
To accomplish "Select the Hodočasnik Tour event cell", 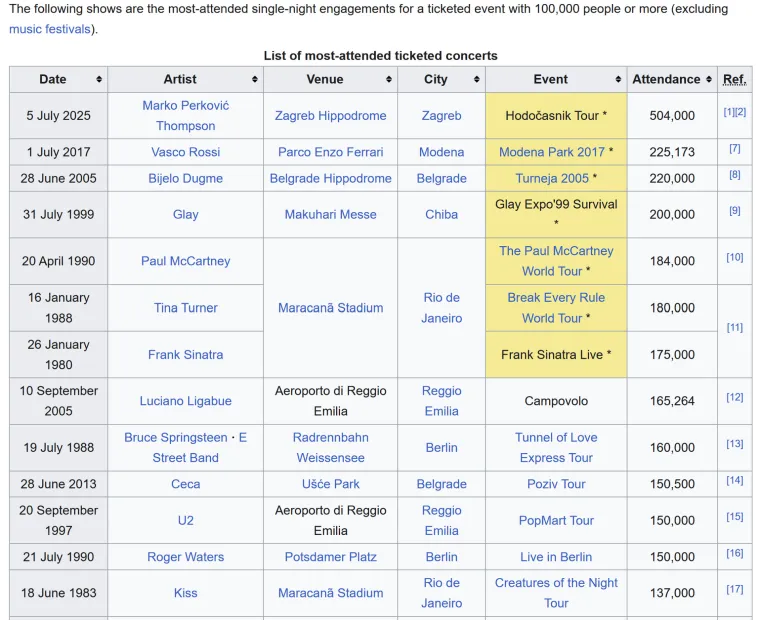I will [x=556, y=116].
